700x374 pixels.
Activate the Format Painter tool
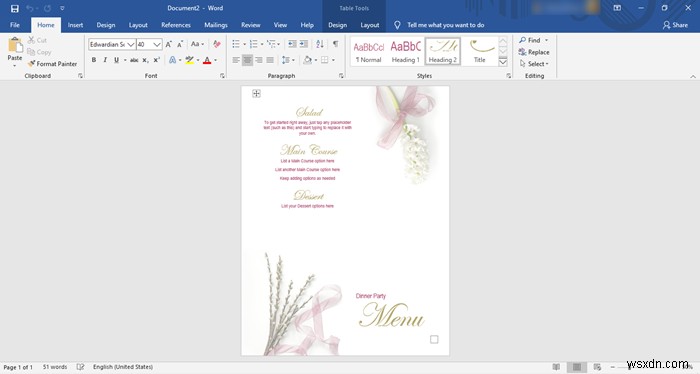tap(52, 64)
